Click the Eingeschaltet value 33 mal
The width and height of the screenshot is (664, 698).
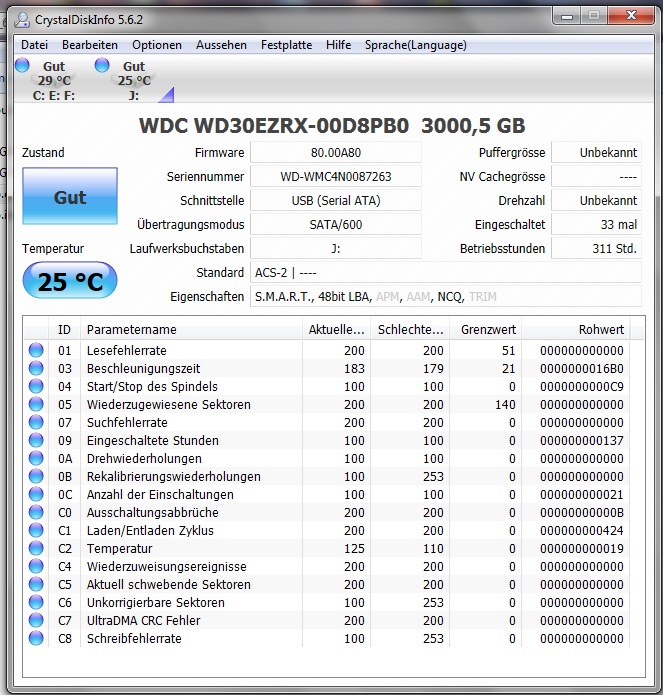pos(596,224)
